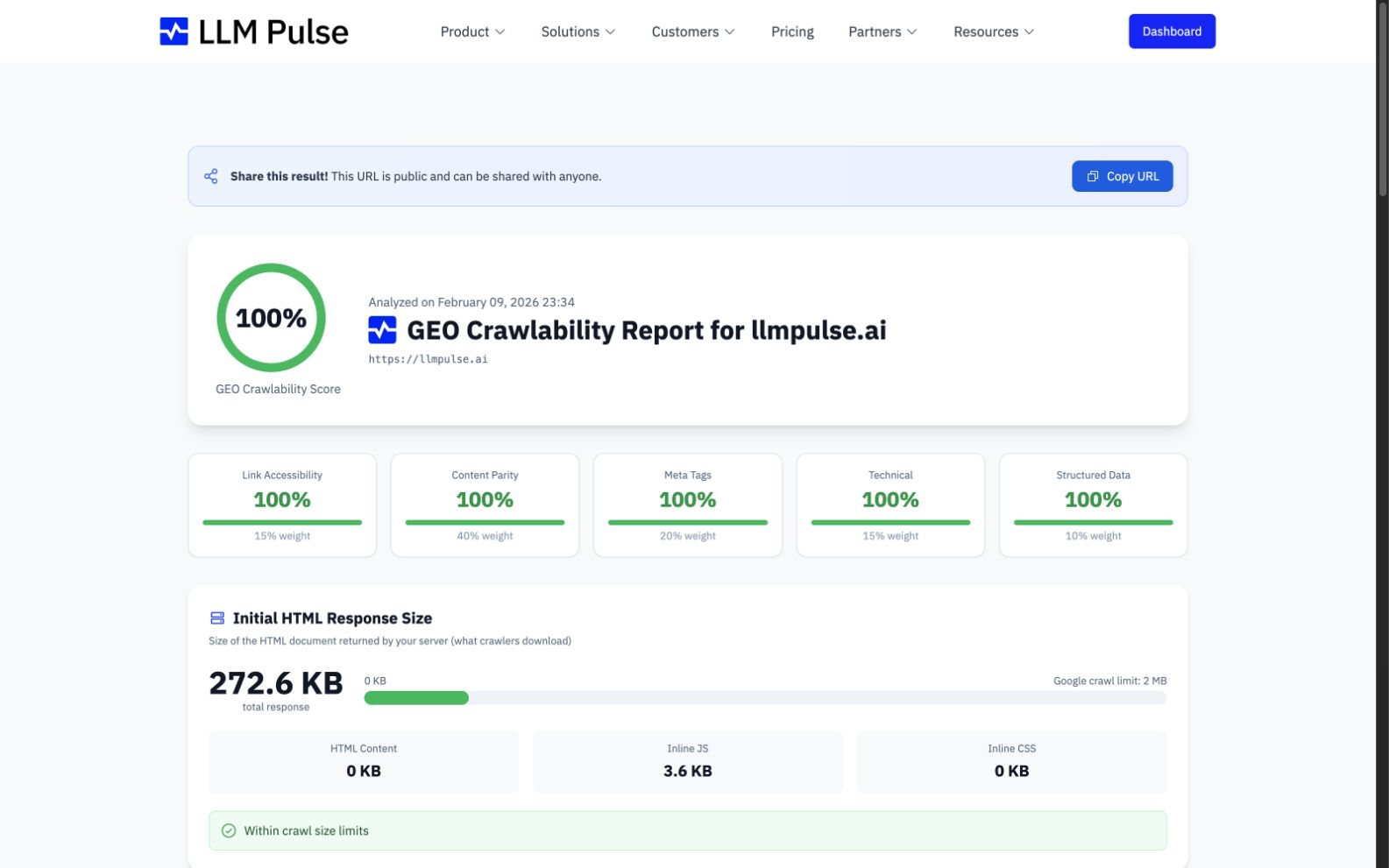Click the LLM Pulse logo icon in header

tap(174, 32)
